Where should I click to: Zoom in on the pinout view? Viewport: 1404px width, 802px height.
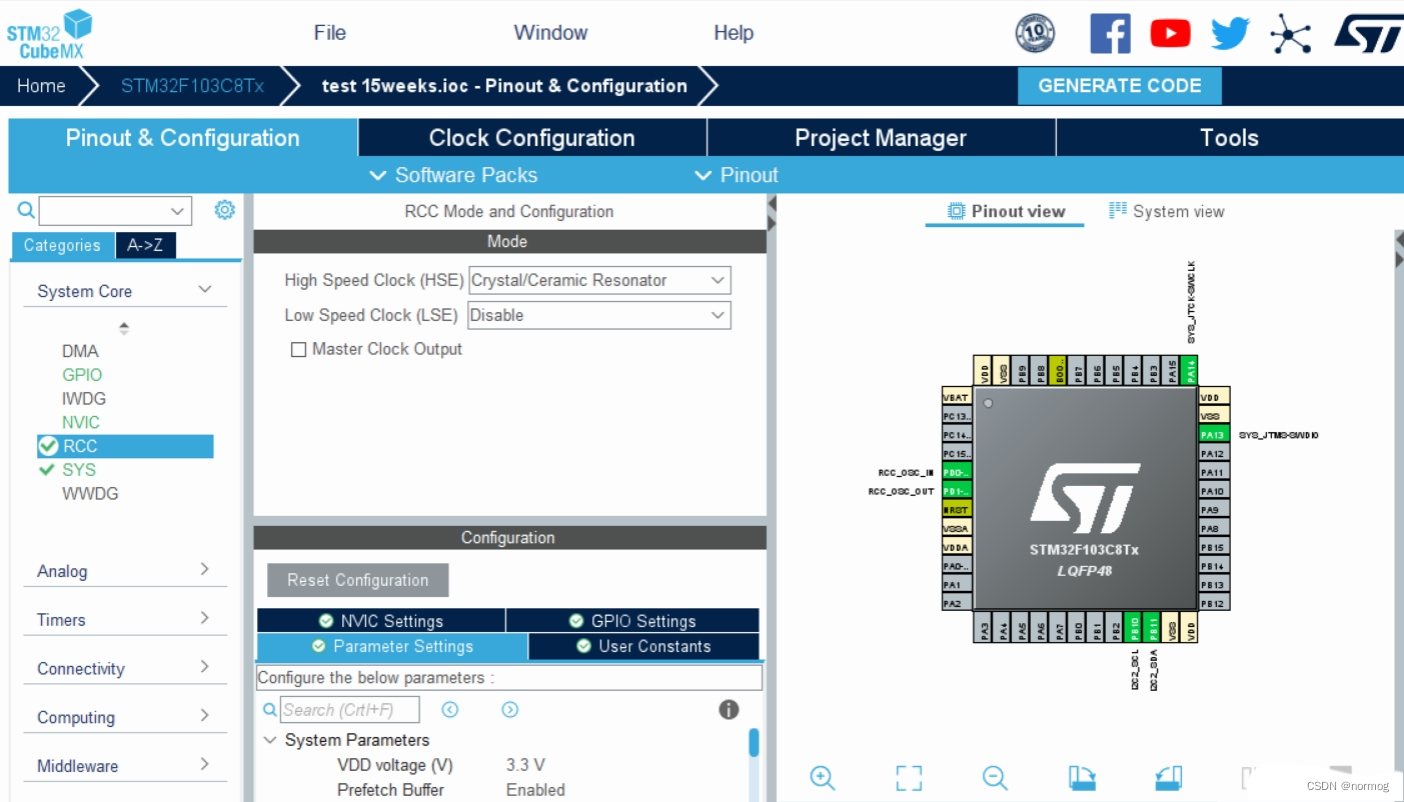coord(822,778)
